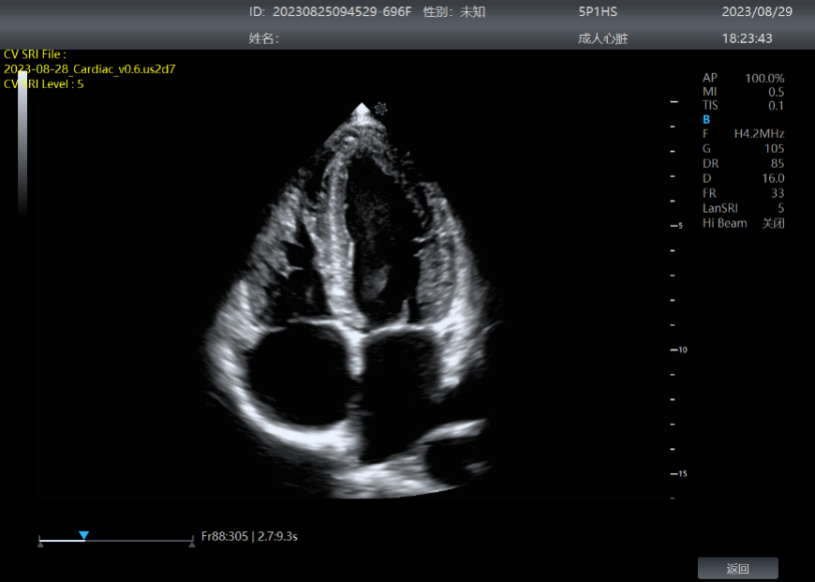Viewport: 815px width, 582px height.
Task: Click the cine playback timeline track
Action: coord(116,541)
